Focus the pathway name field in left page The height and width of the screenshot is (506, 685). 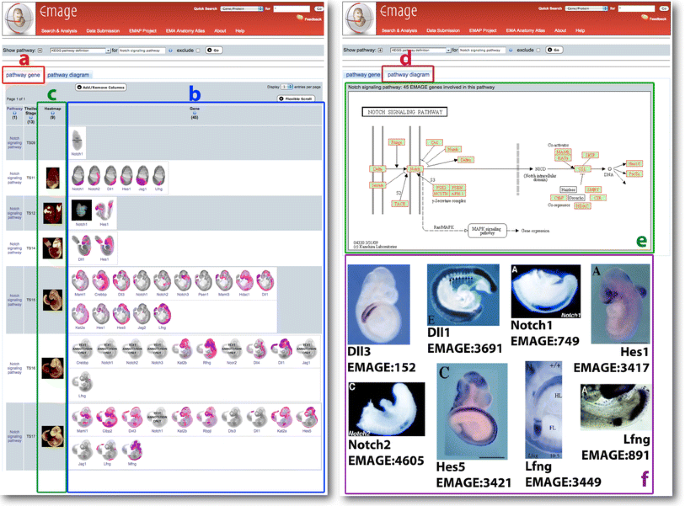coord(142,51)
